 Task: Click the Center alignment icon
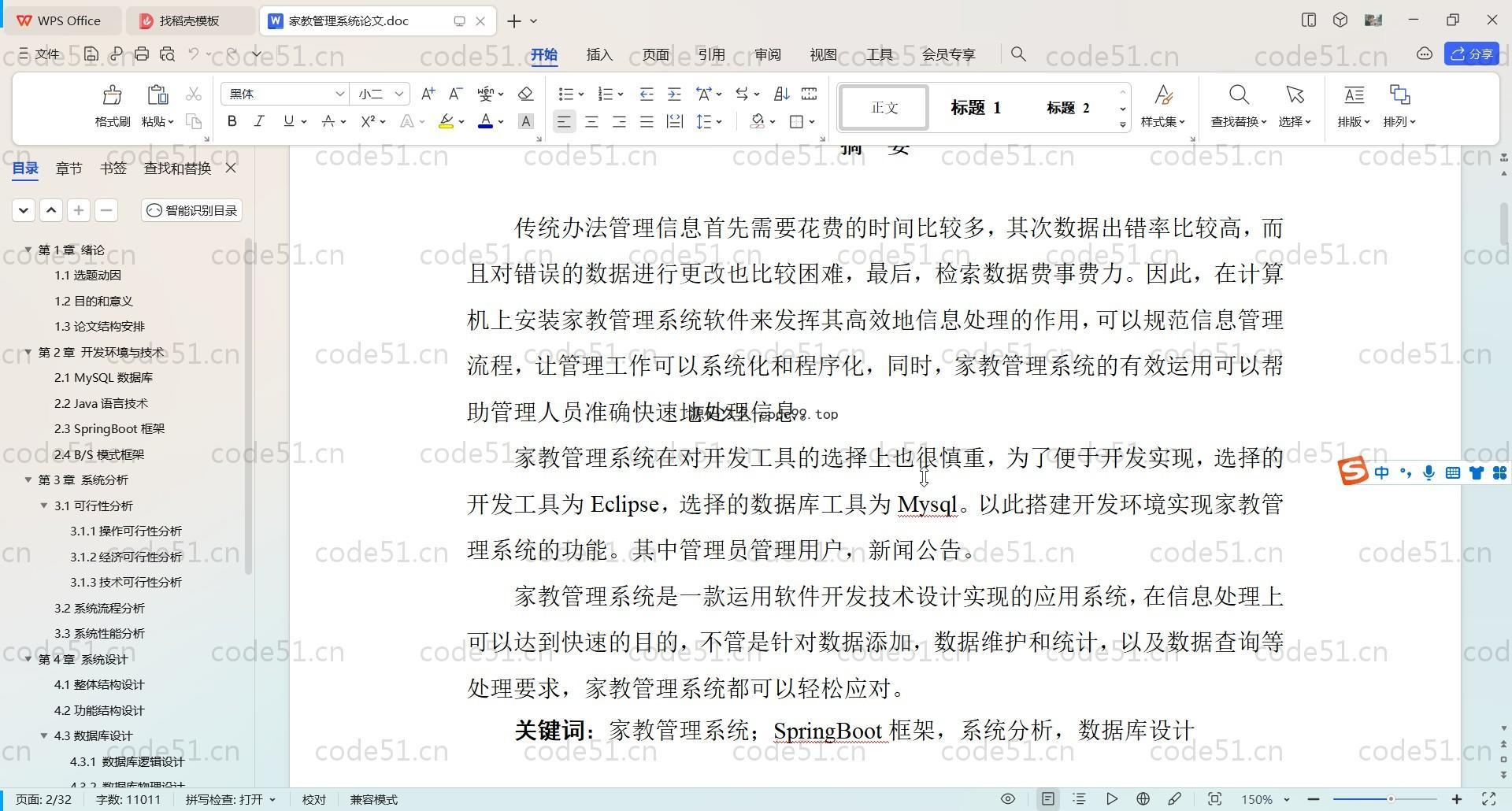tap(591, 121)
